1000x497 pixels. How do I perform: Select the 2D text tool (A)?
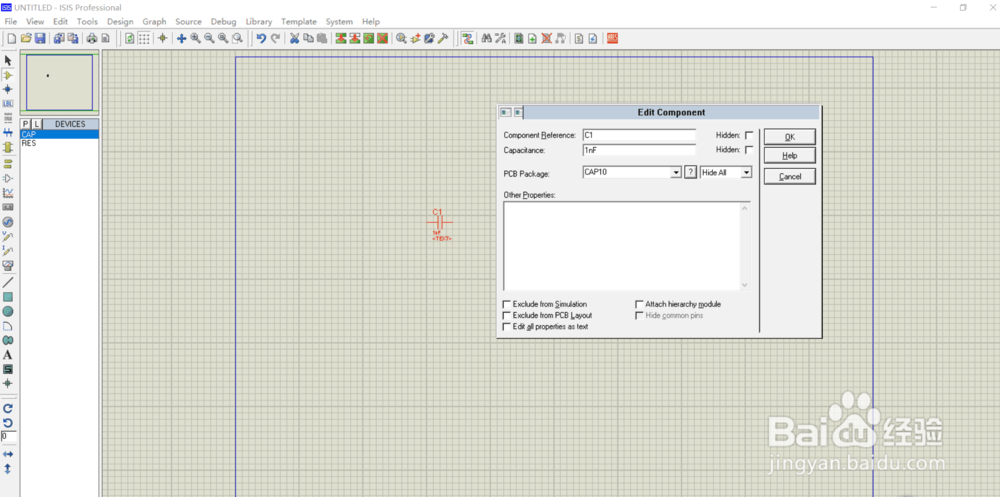click(x=8, y=355)
